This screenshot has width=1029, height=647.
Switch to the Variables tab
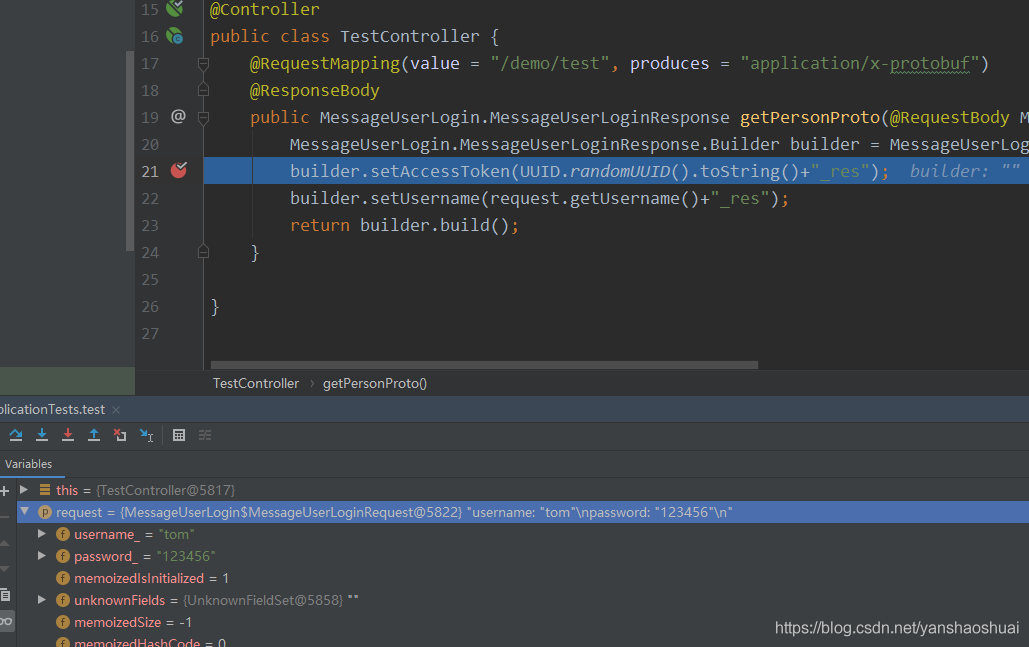tap(28, 464)
